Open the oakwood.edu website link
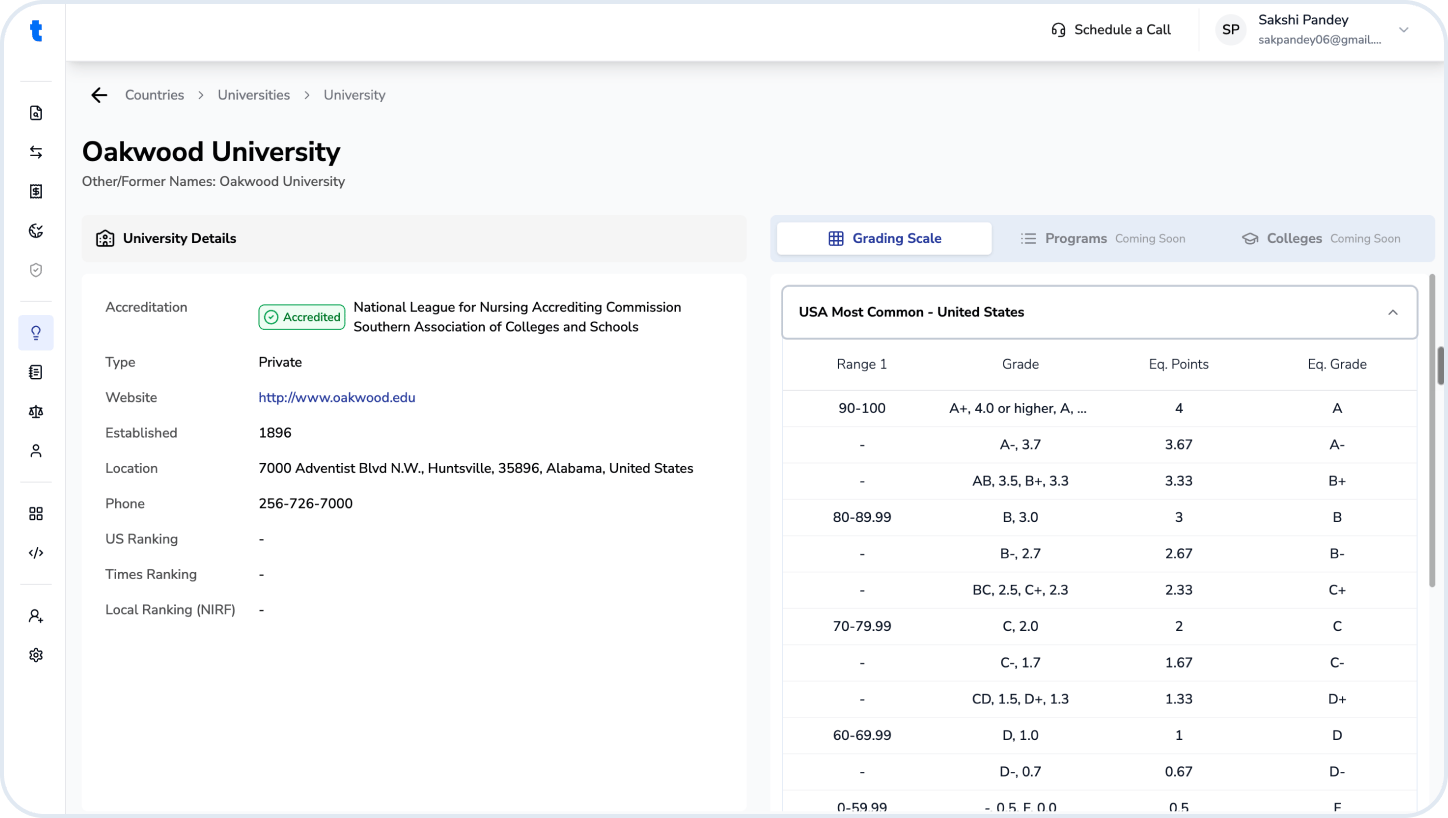This screenshot has width=1448, height=818. (337, 397)
